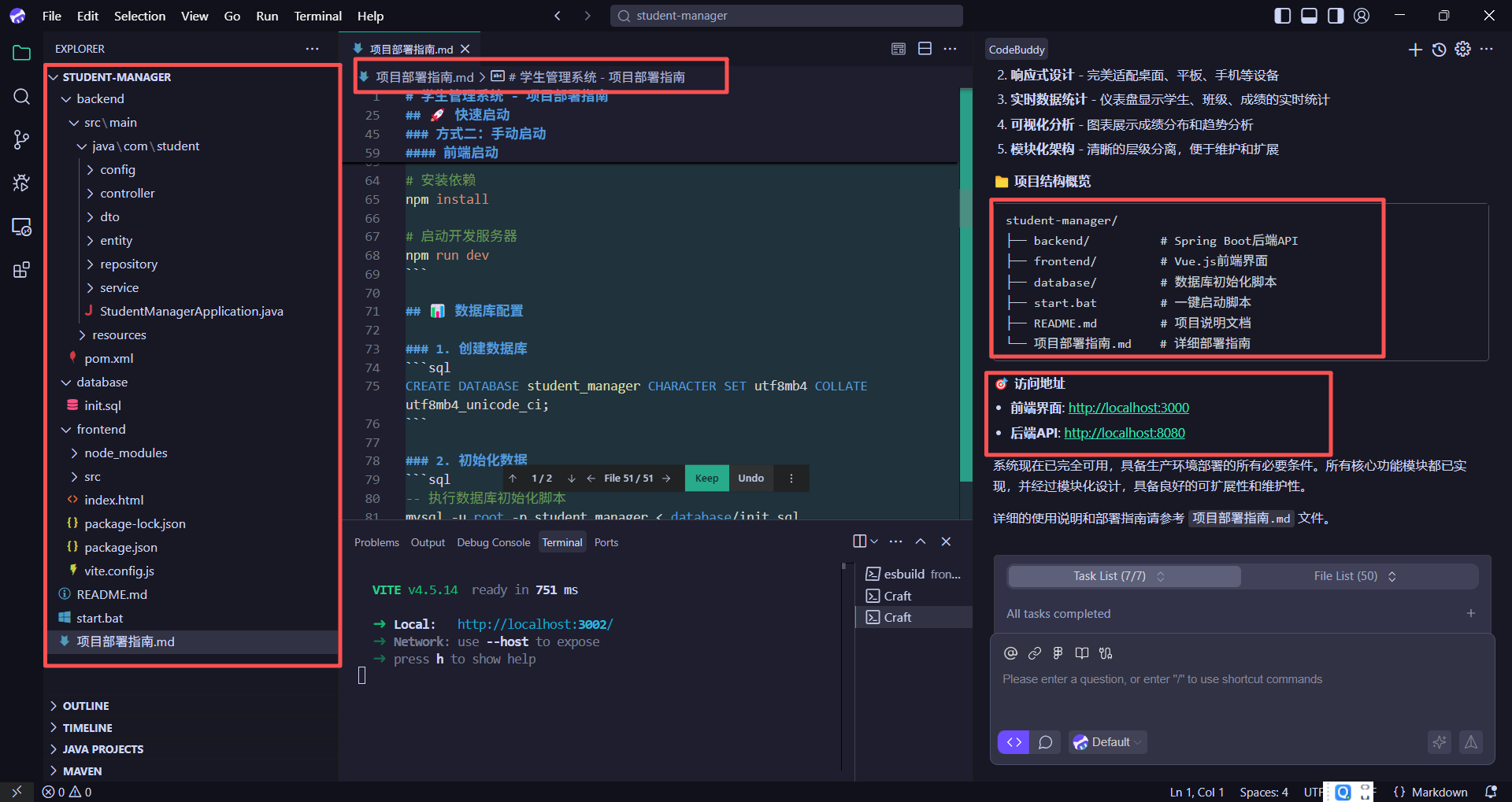Switch to the Problems tab
Screen dimensions: 1512x802
click(x=376, y=542)
